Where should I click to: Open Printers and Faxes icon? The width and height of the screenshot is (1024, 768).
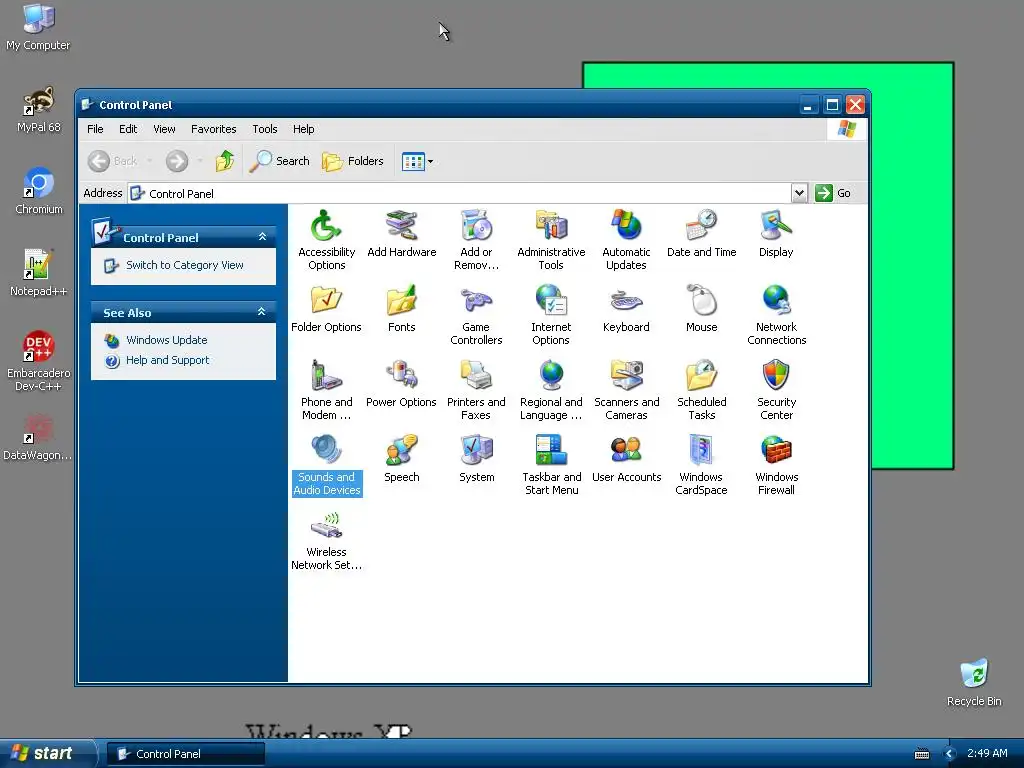(476, 390)
